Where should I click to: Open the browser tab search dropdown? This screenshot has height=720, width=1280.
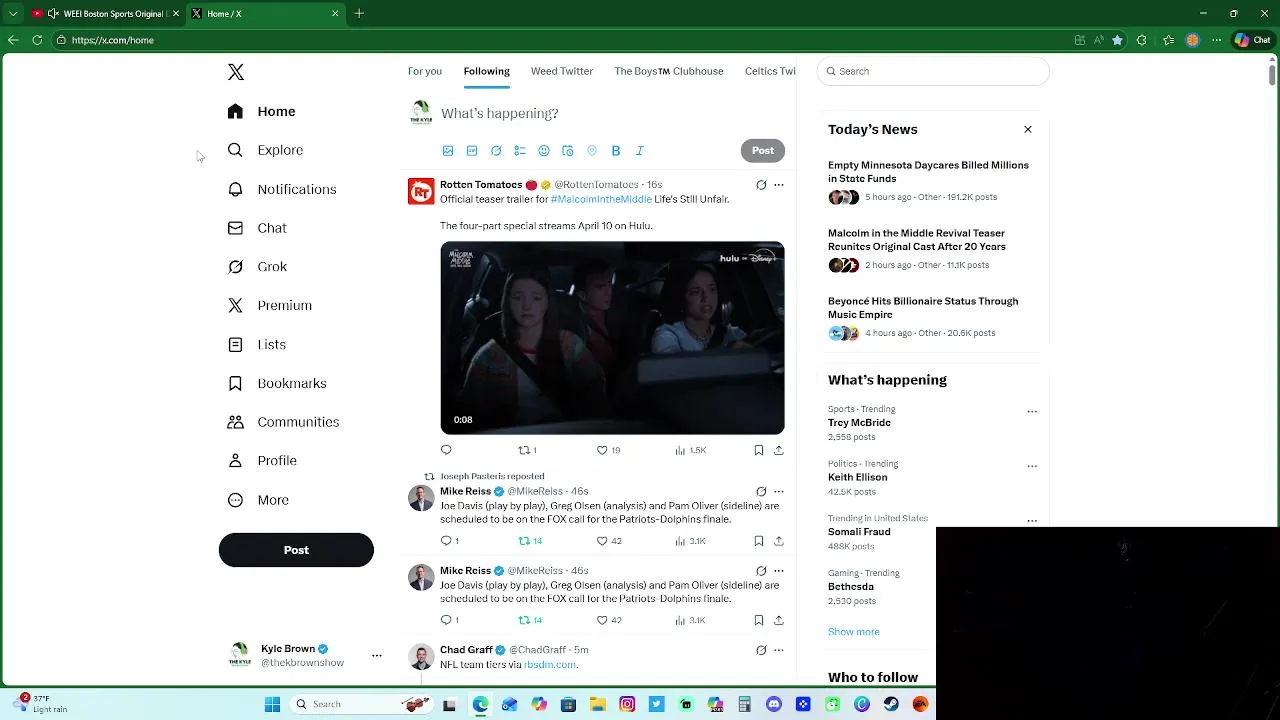[x=13, y=14]
